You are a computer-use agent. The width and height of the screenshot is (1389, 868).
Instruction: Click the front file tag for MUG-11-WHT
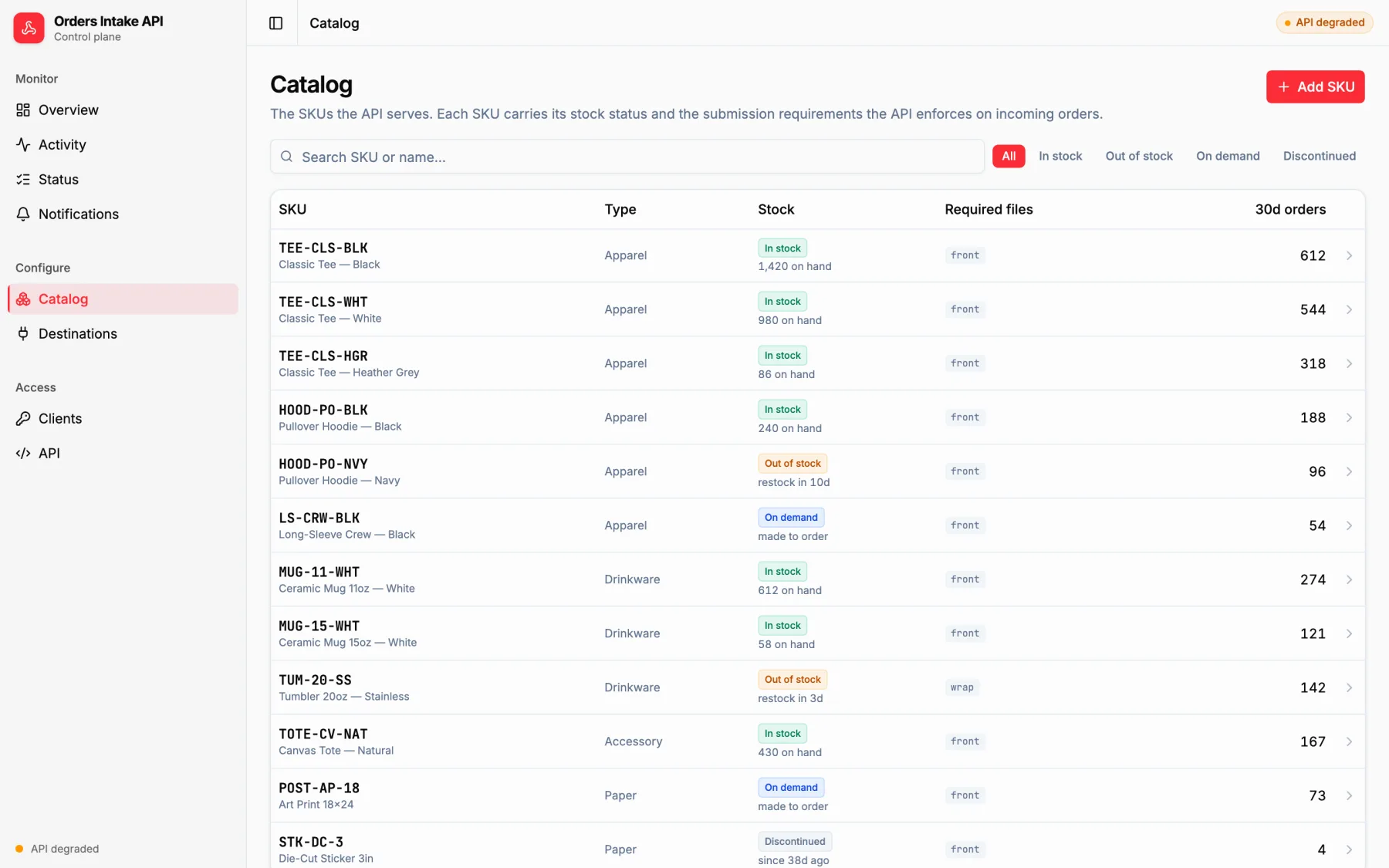965,579
